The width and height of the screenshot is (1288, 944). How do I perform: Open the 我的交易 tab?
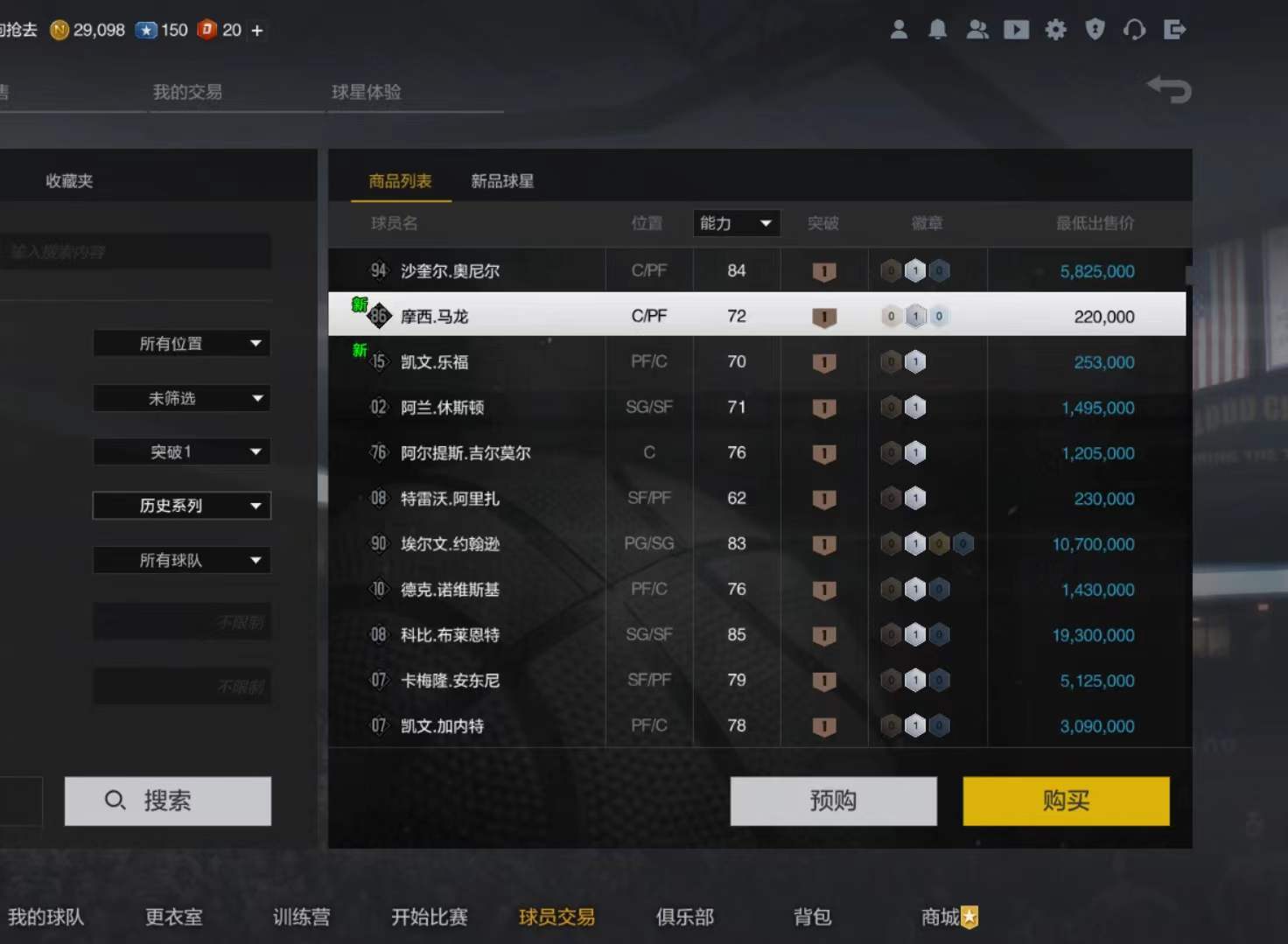click(x=187, y=92)
